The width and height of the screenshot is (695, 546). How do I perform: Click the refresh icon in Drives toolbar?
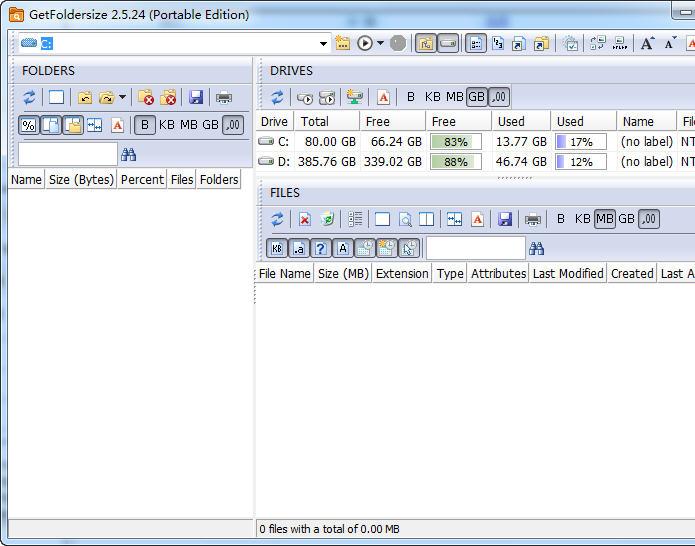pos(277,97)
